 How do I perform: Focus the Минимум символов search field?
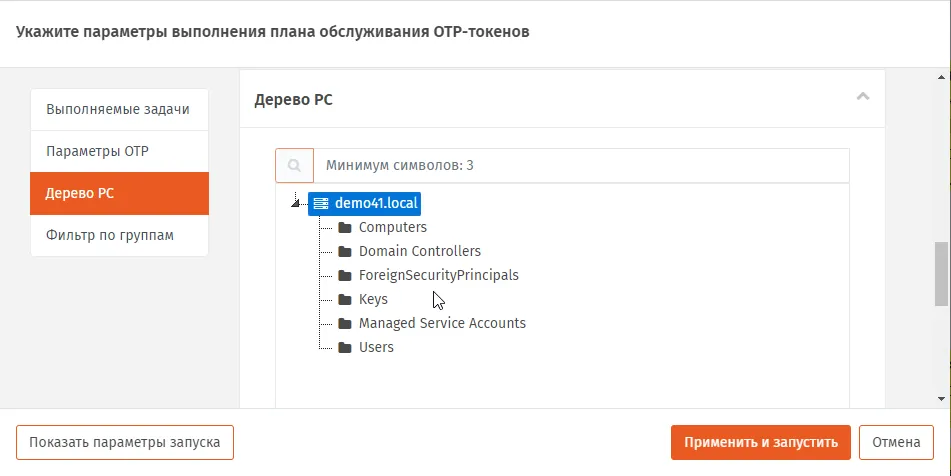coord(581,165)
